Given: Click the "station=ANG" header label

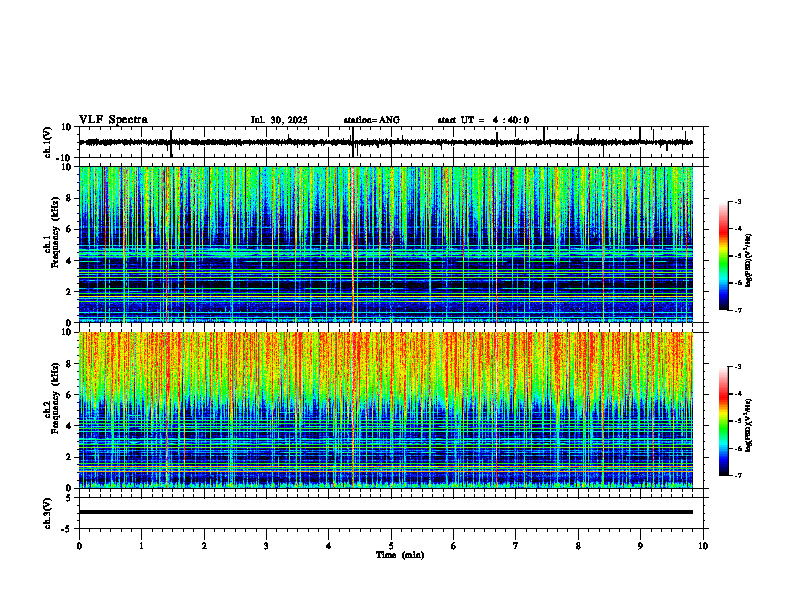Looking at the screenshot, I should pos(371,120).
